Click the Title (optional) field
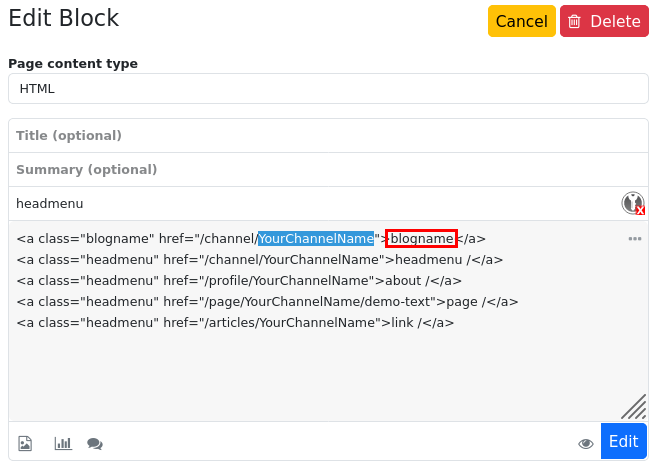658x469 pixels. pos(328,136)
